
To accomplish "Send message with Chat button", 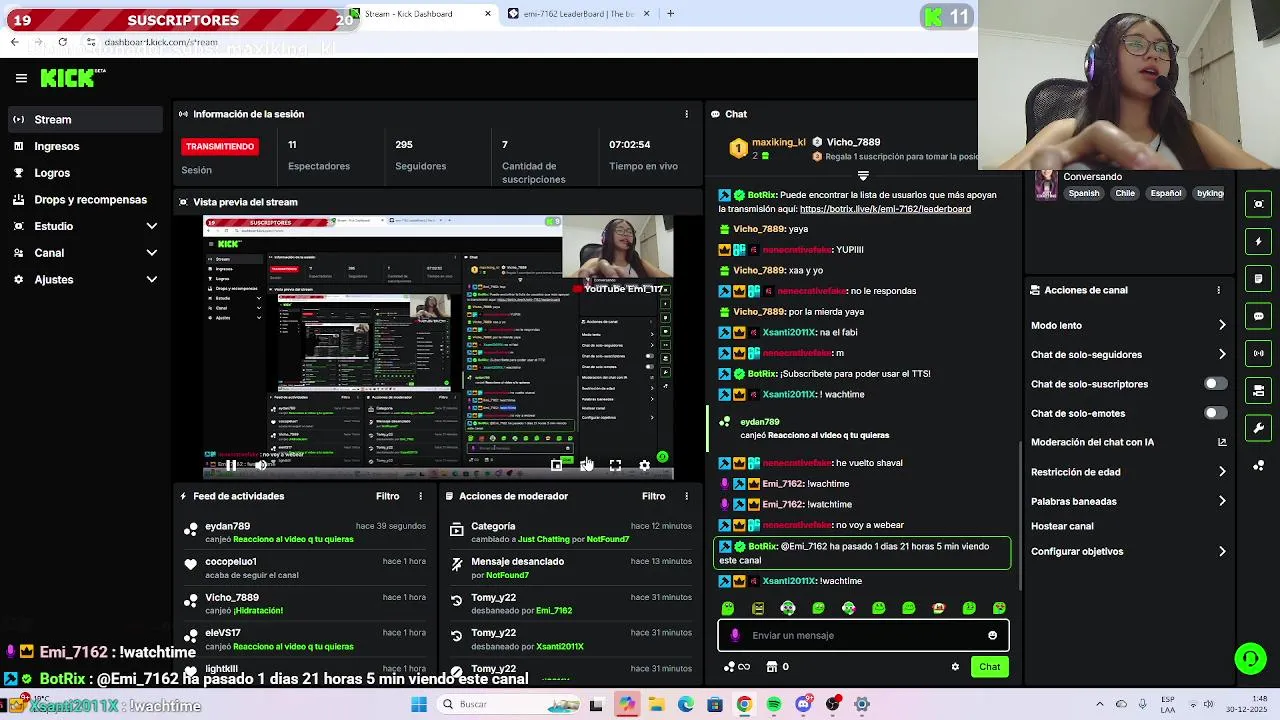I will pyautogui.click(x=989, y=667).
